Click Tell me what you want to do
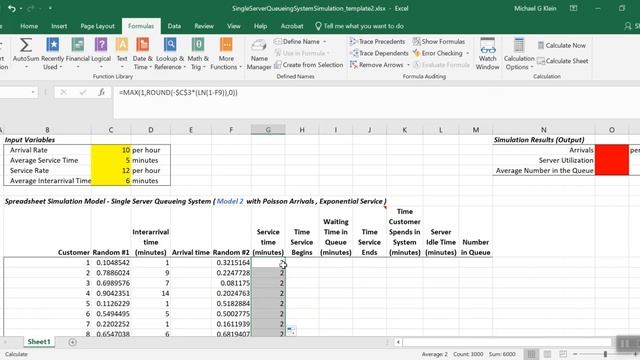The image size is (640, 360). click(x=359, y=26)
